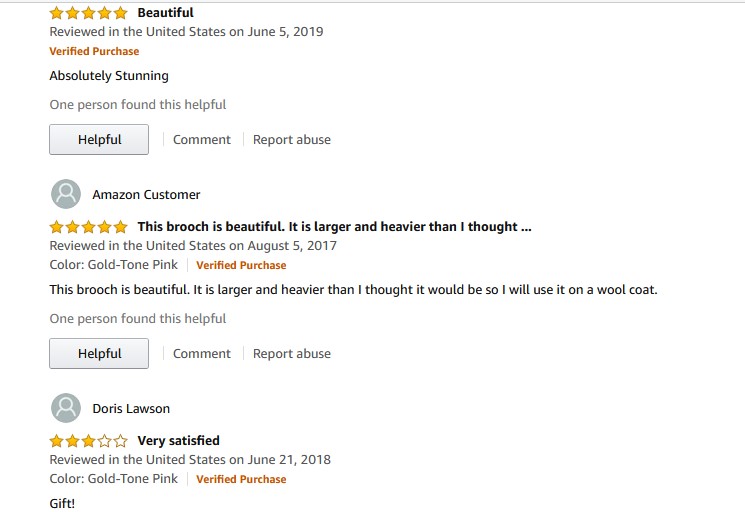Report abuse on the Absolutely Stunning review
745x512 pixels.
click(x=291, y=140)
